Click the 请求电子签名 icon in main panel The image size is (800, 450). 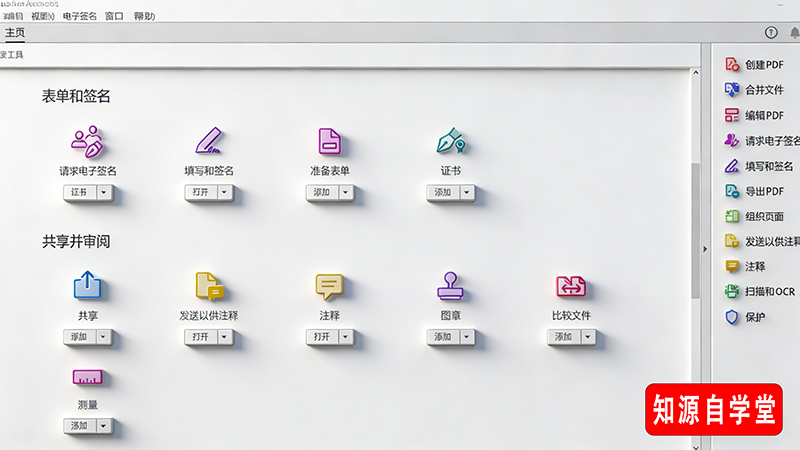pyautogui.click(x=88, y=141)
